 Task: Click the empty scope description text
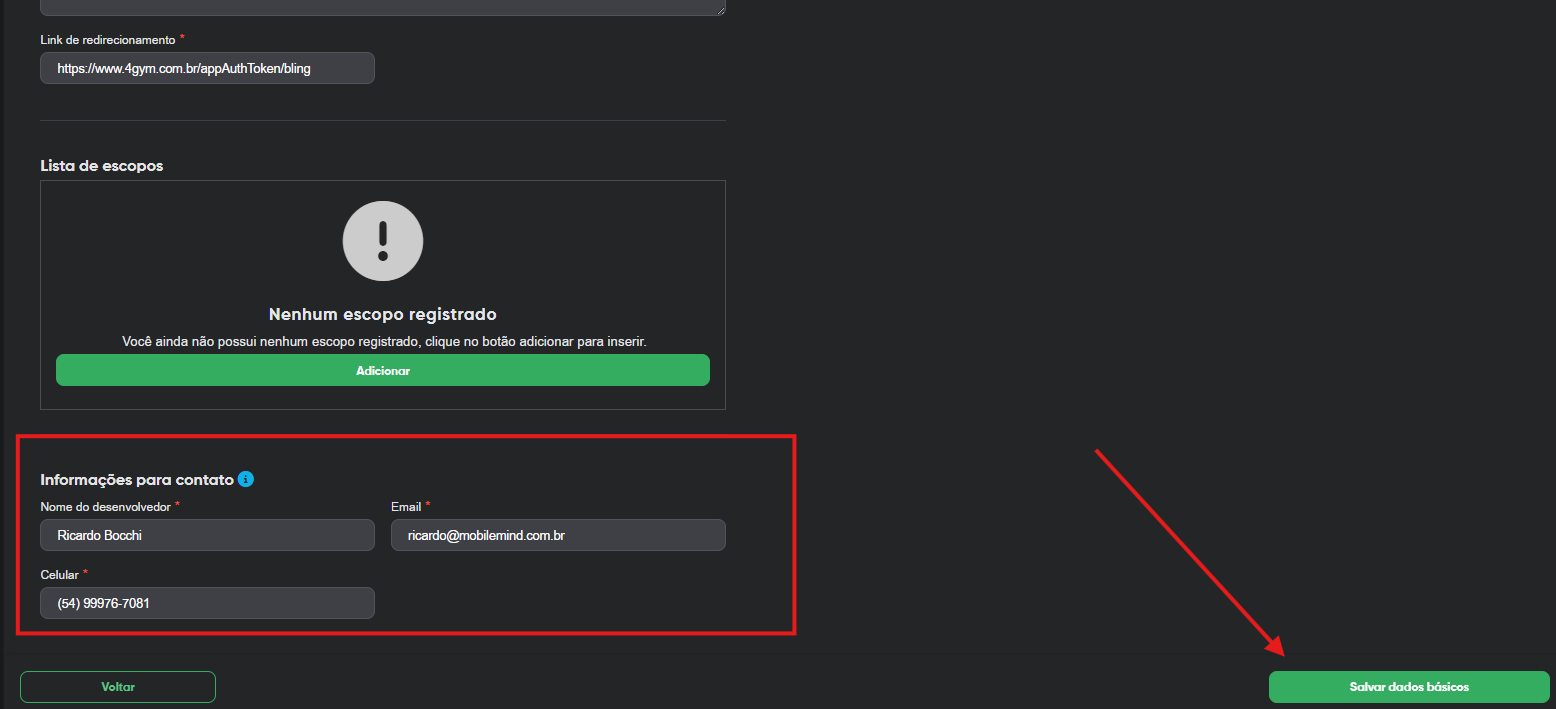click(x=383, y=341)
